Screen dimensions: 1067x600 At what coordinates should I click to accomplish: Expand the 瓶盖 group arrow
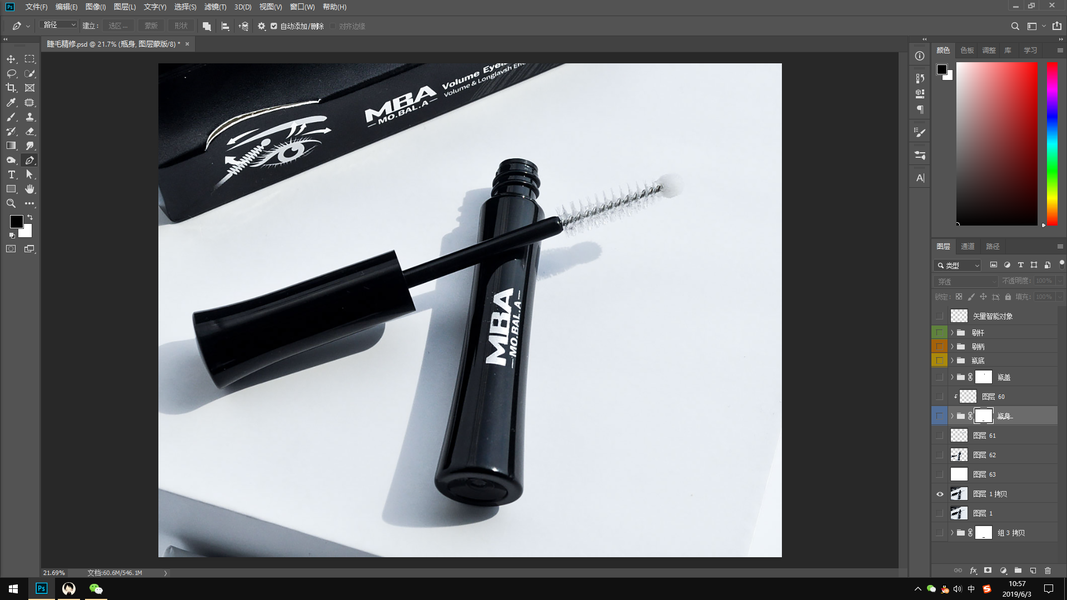coord(952,377)
